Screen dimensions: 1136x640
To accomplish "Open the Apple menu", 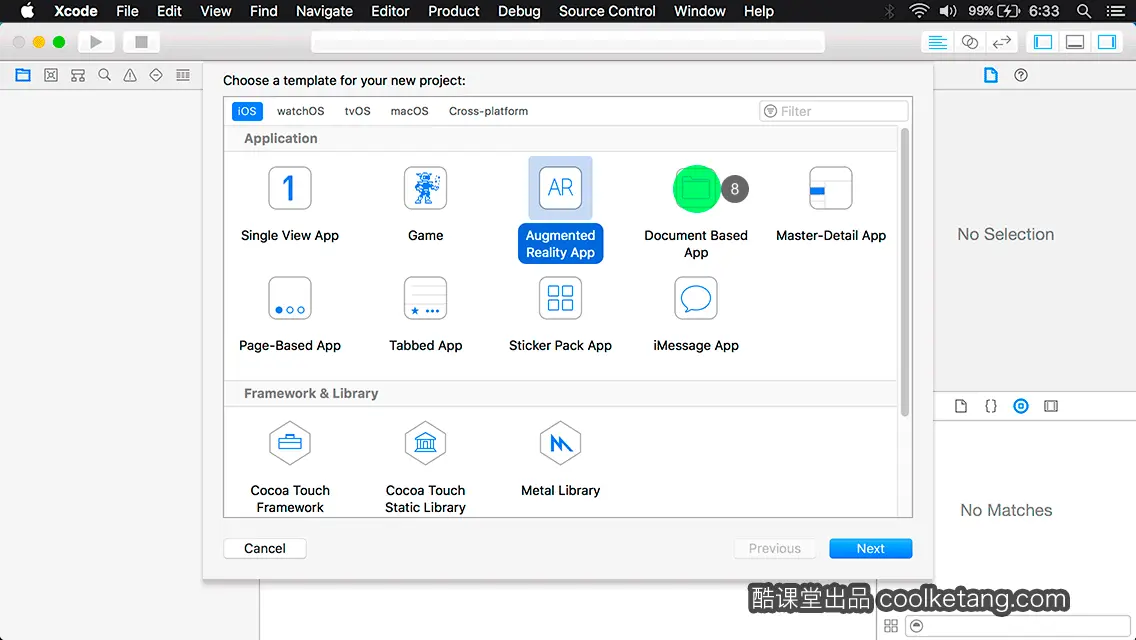I will point(28,11).
